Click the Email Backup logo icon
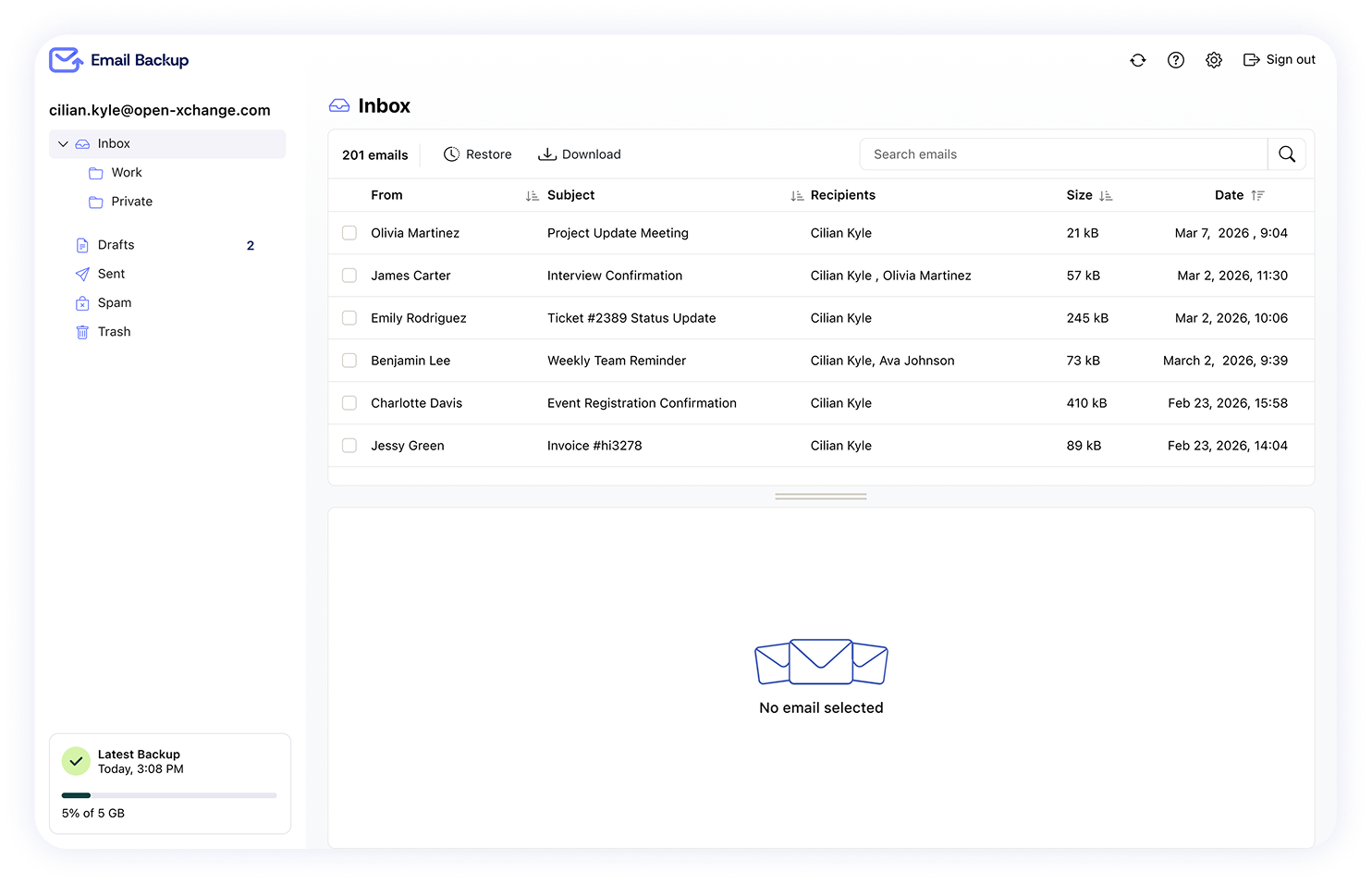Viewport: 1372px width, 884px height. click(x=66, y=60)
